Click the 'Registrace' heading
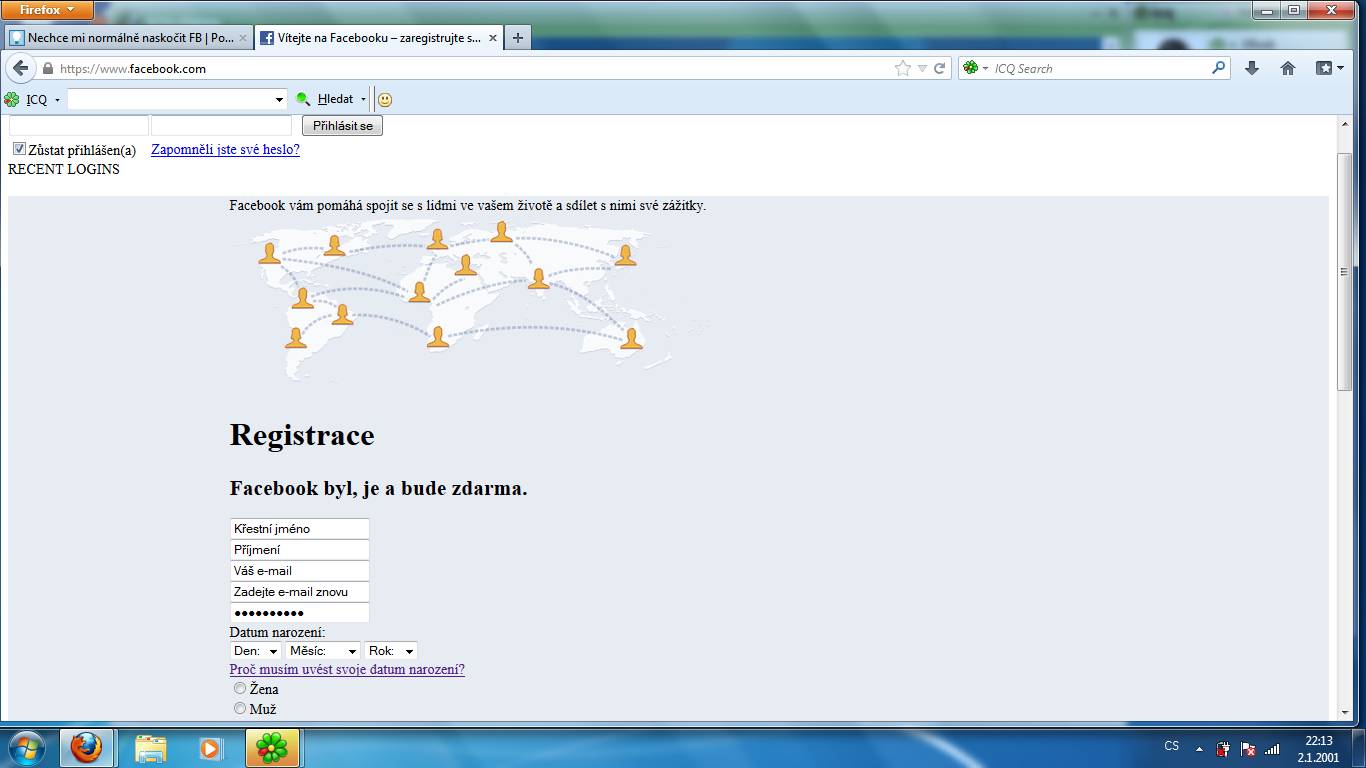Image resolution: width=1366 pixels, height=768 pixels. [x=302, y=435]
